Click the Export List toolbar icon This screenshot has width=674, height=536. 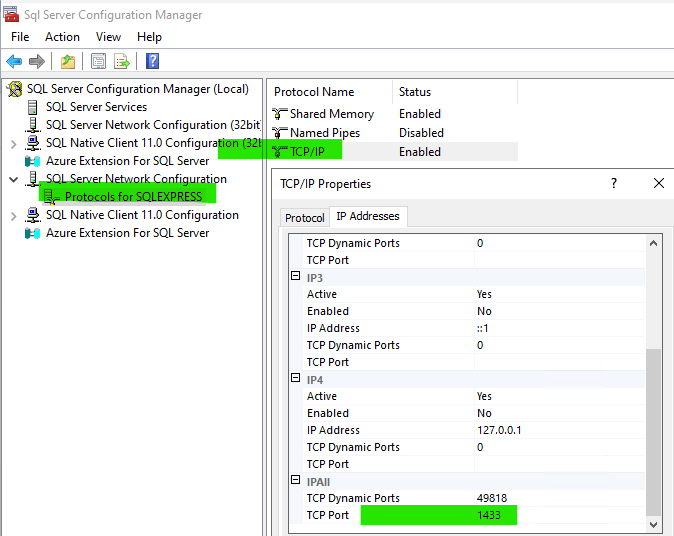click(122, 61)
